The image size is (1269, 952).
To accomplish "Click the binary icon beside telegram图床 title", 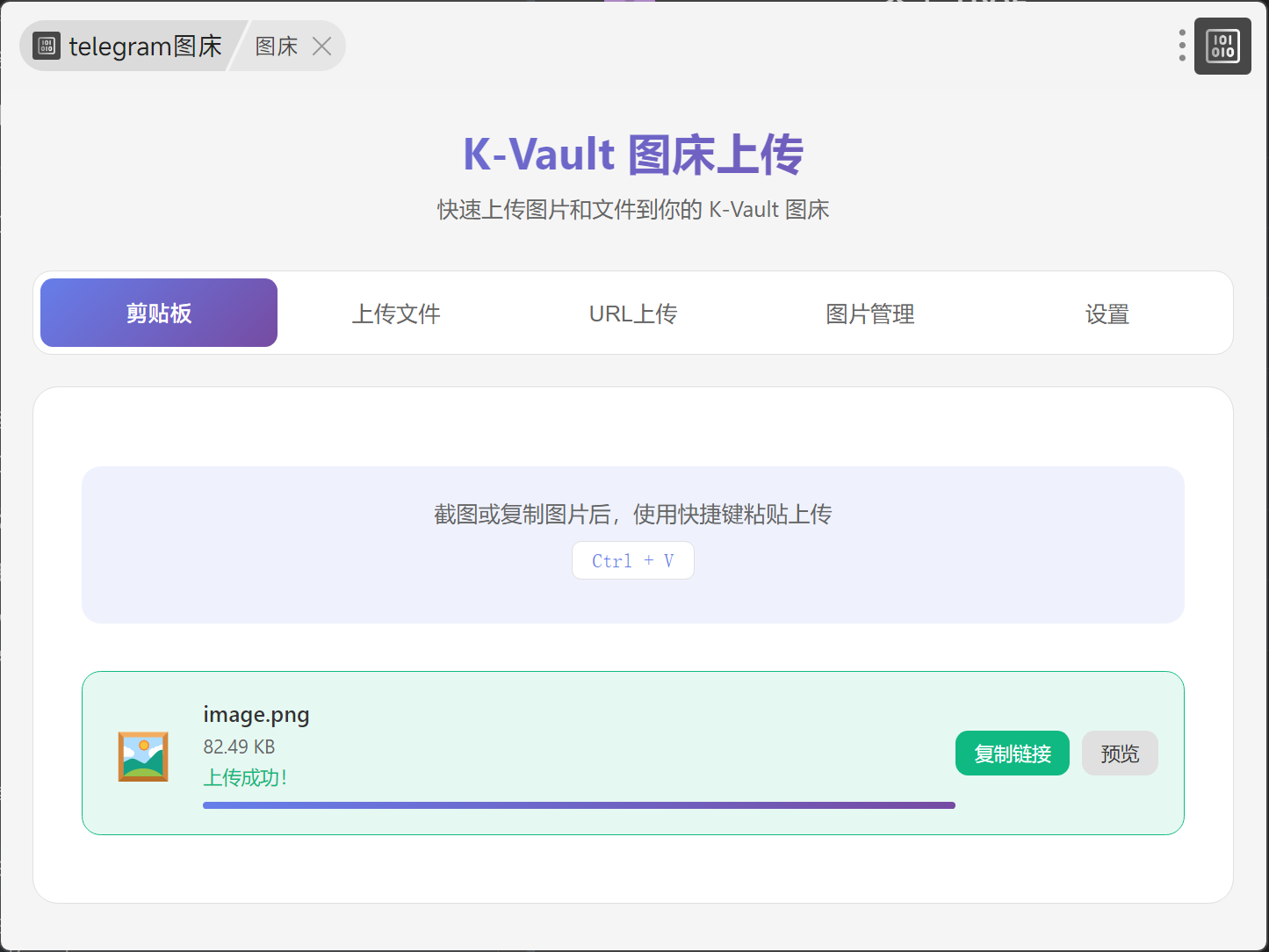I will tap(46, 46).
